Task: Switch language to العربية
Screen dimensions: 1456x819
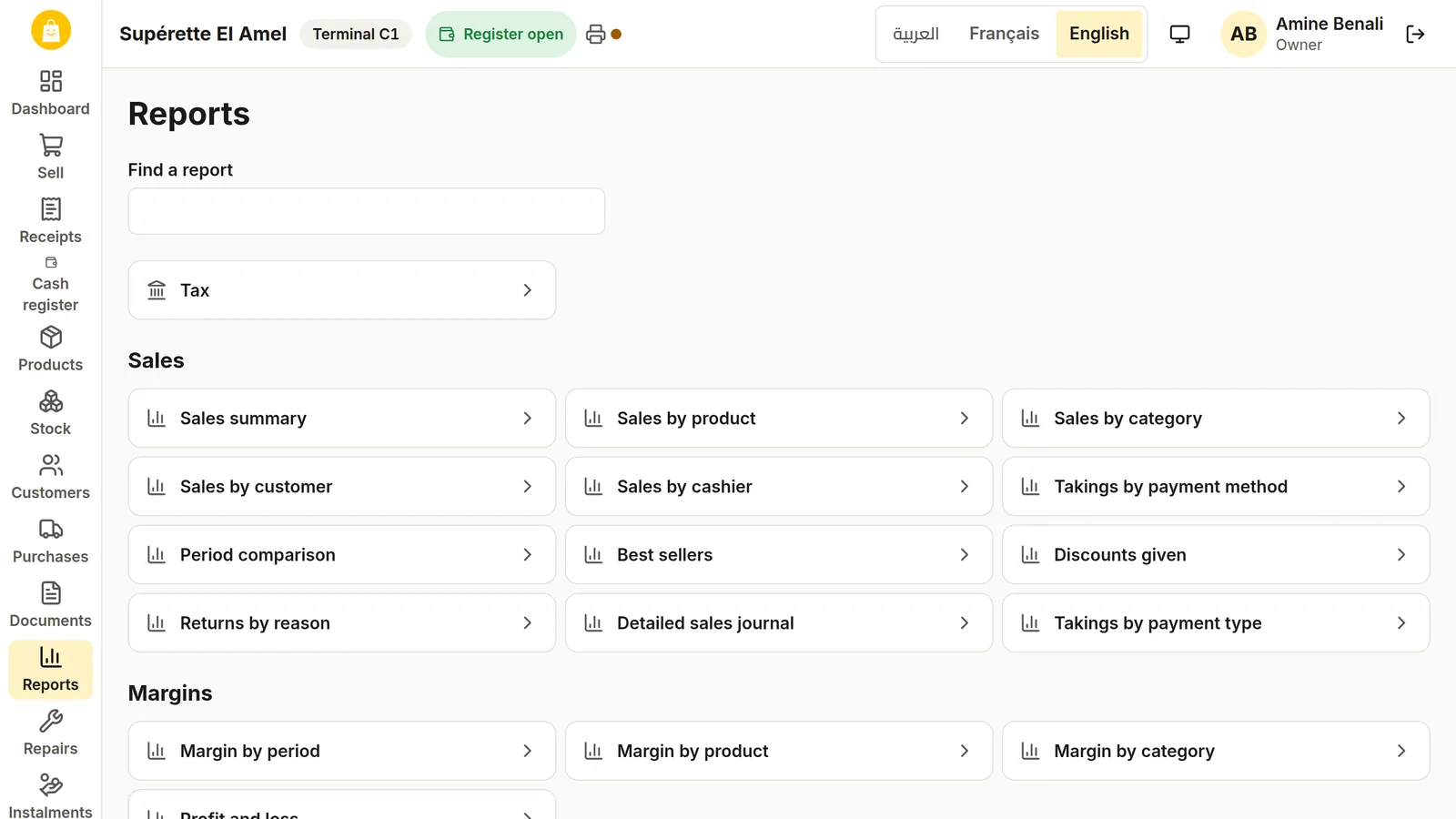Action: pyautogui.click(x=916, y=34)
